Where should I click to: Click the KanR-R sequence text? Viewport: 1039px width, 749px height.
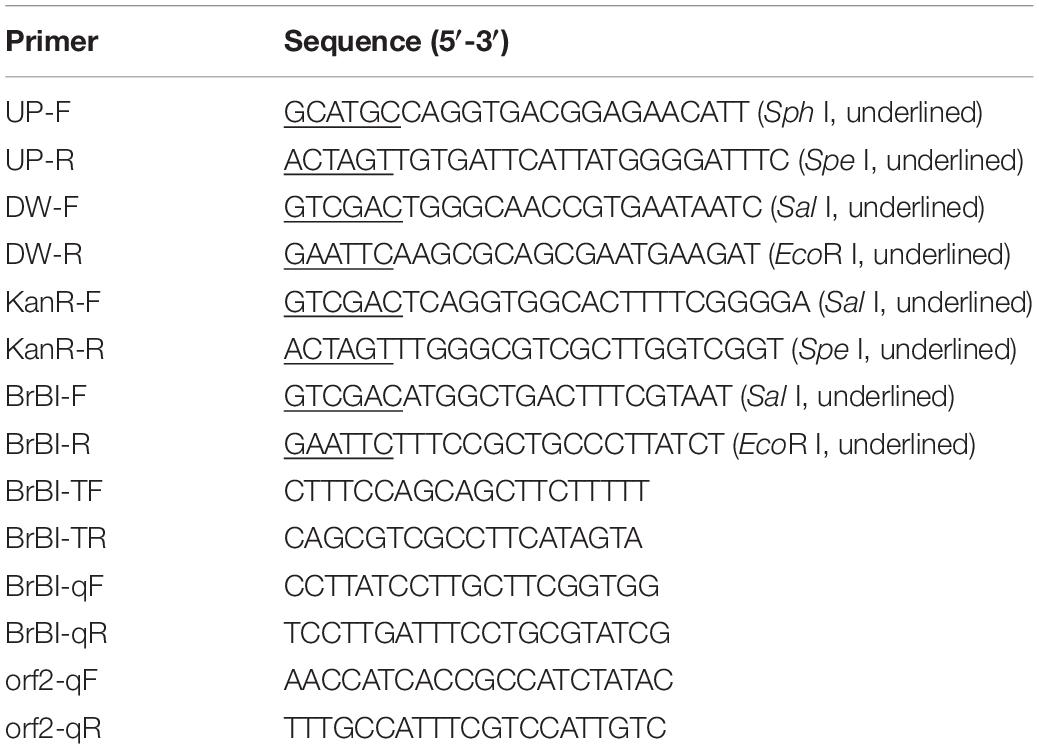(x=533, y=349)
